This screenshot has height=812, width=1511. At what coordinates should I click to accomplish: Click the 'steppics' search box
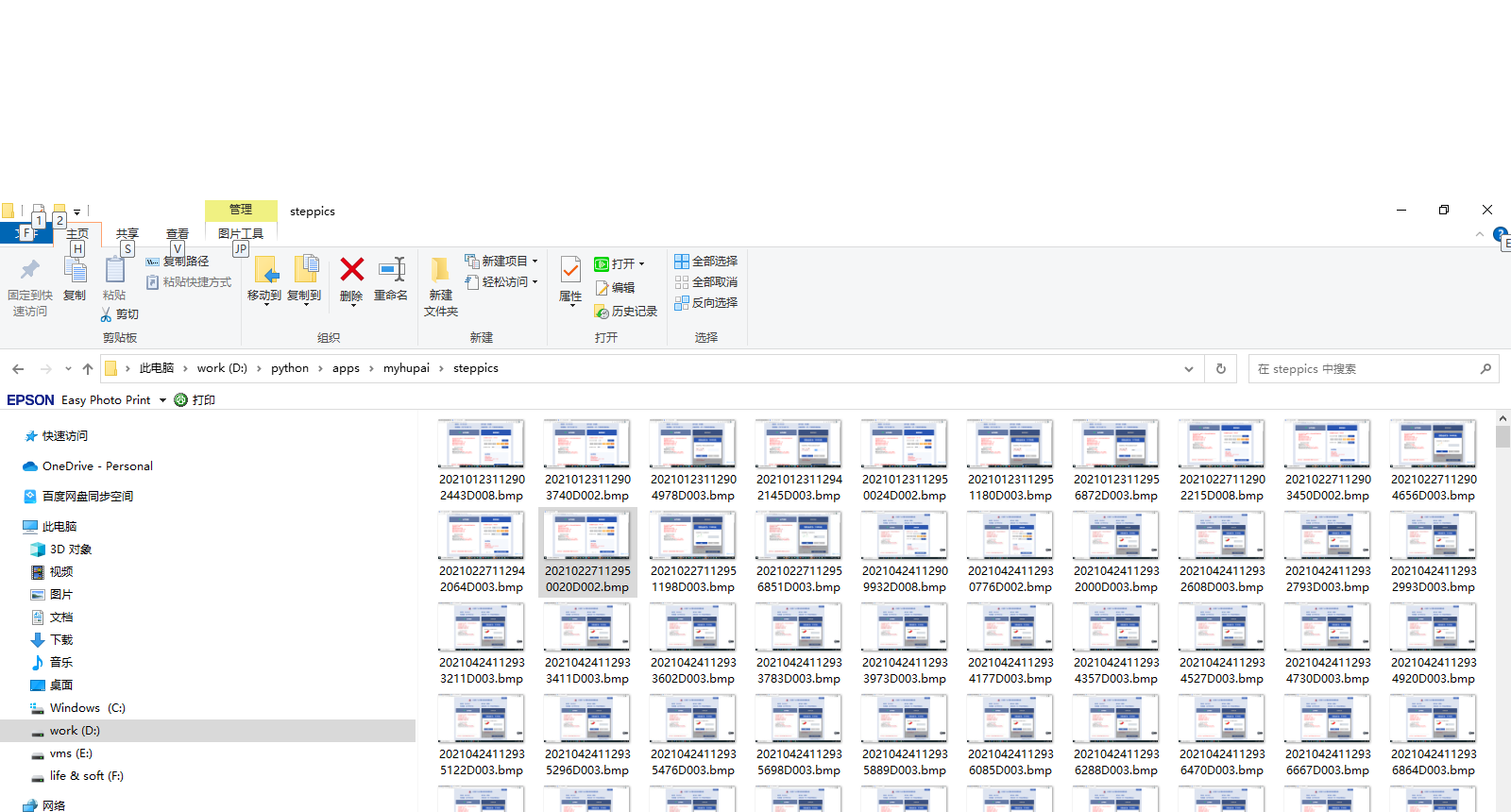pyautogui.click(x=1373, y=369)
